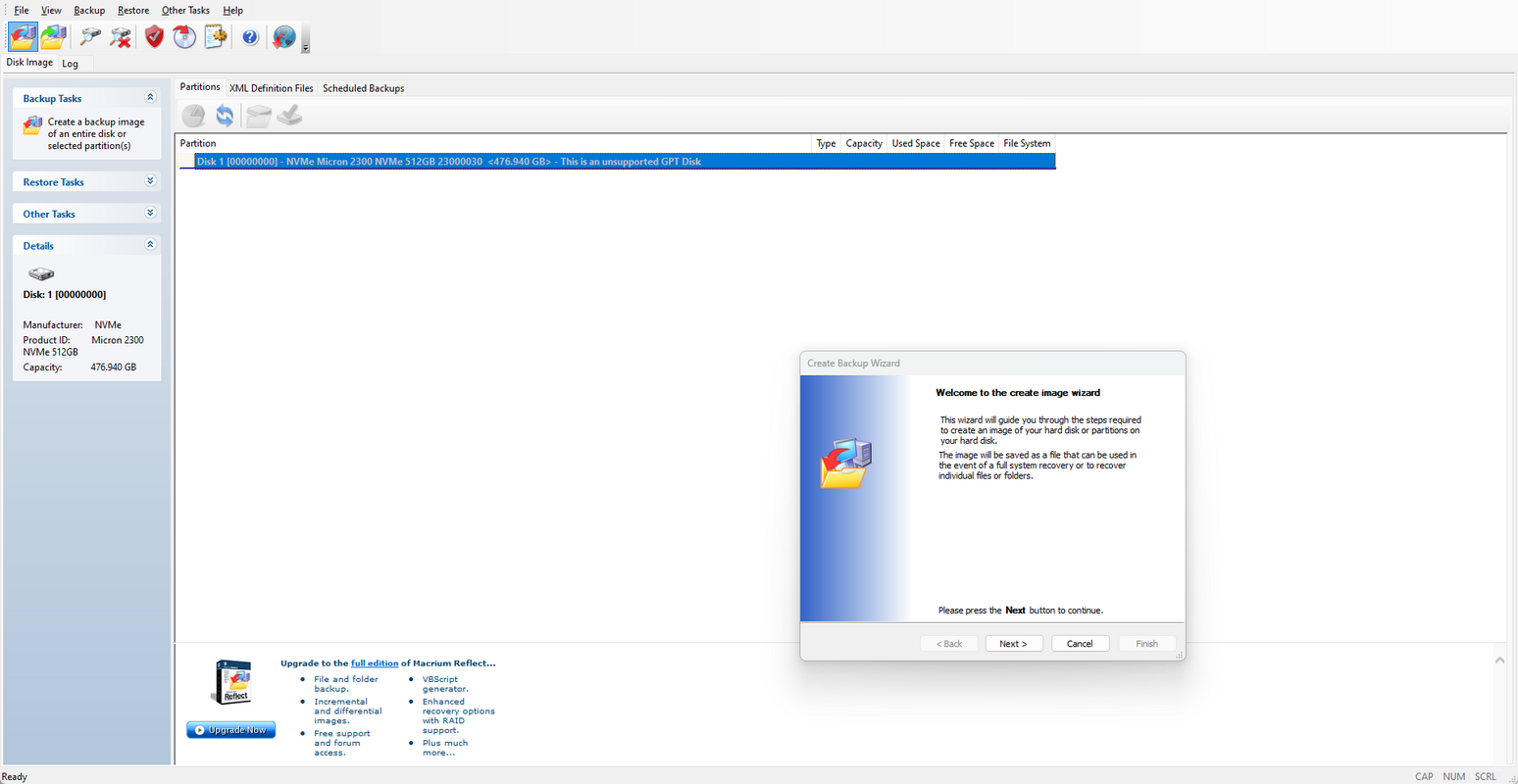Click the Upgrade Now button
This screenshot has height=784, width=1518.
[x=231, y=730]
